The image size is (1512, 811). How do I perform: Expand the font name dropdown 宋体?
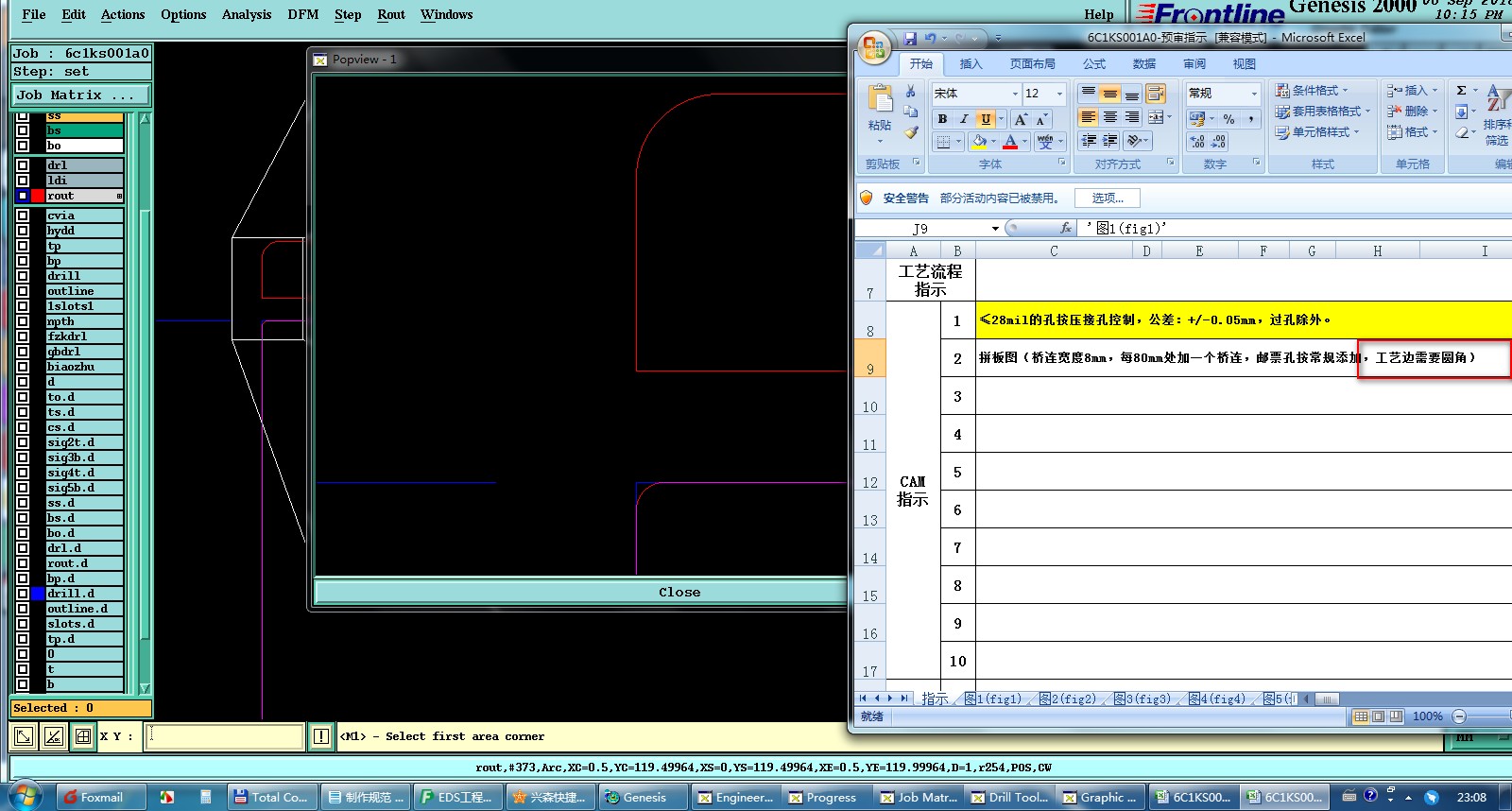[1015, 94]
